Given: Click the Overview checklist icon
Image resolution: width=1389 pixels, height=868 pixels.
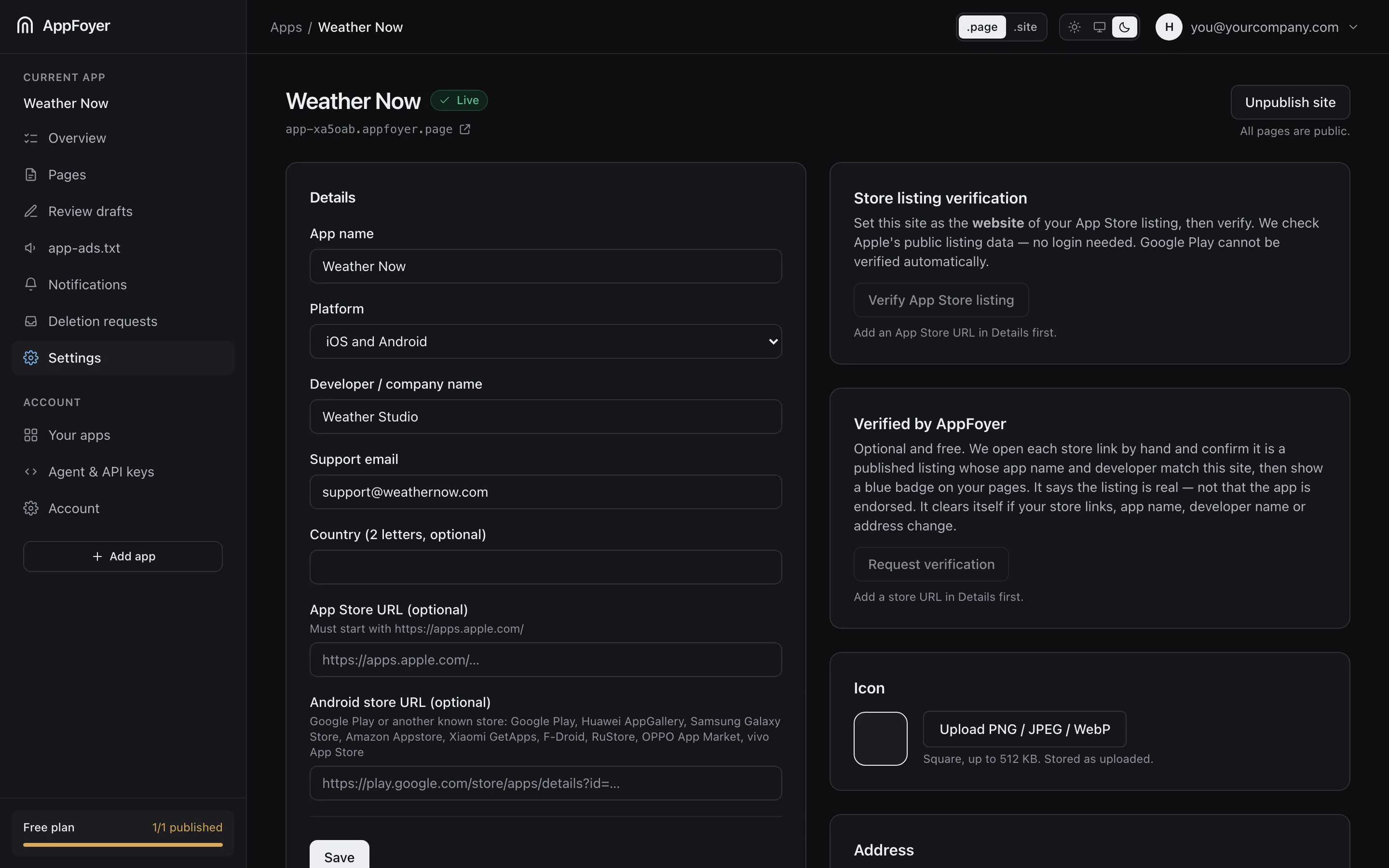Looking at the screenshot, I should (31, 138).
